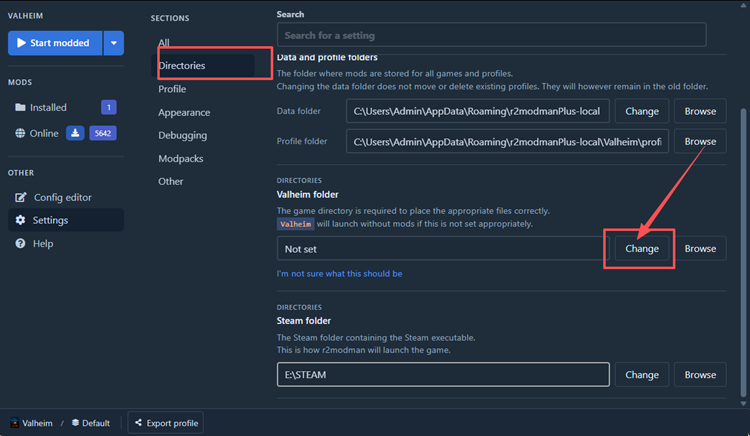Select Settings in the sidebar
Screen dimensions: 750x436
66,220
